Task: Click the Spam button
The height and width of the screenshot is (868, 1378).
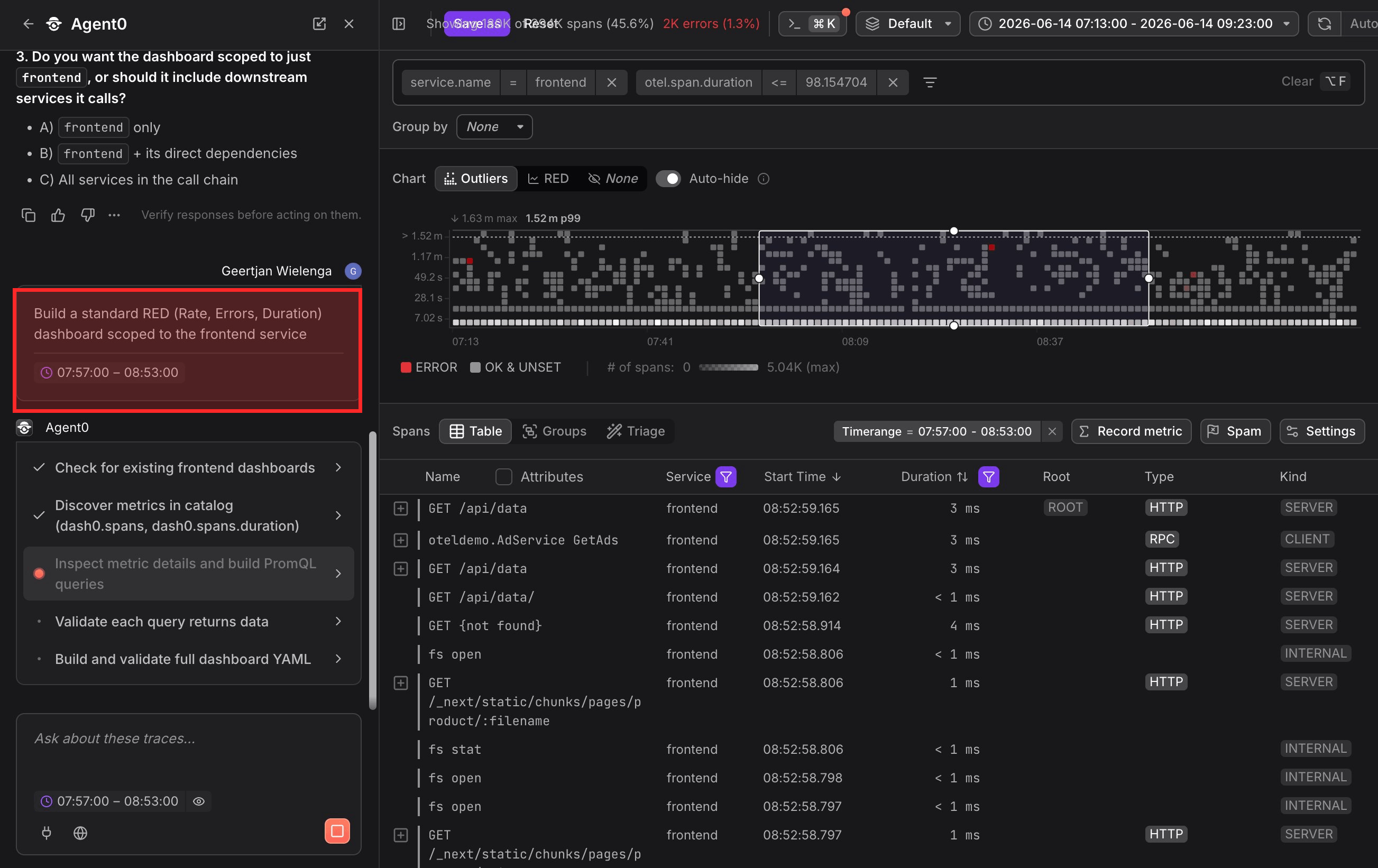Action: 1235,431
